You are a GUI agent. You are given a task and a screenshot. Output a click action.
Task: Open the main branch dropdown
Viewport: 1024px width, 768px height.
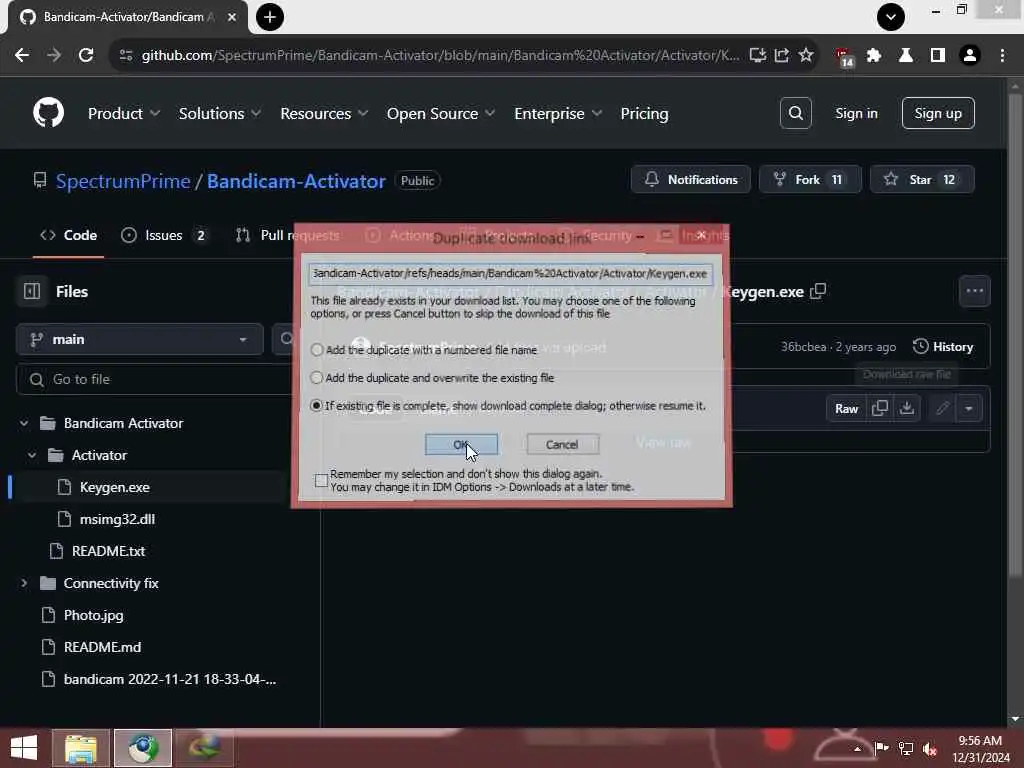click(x=140, y=339)
